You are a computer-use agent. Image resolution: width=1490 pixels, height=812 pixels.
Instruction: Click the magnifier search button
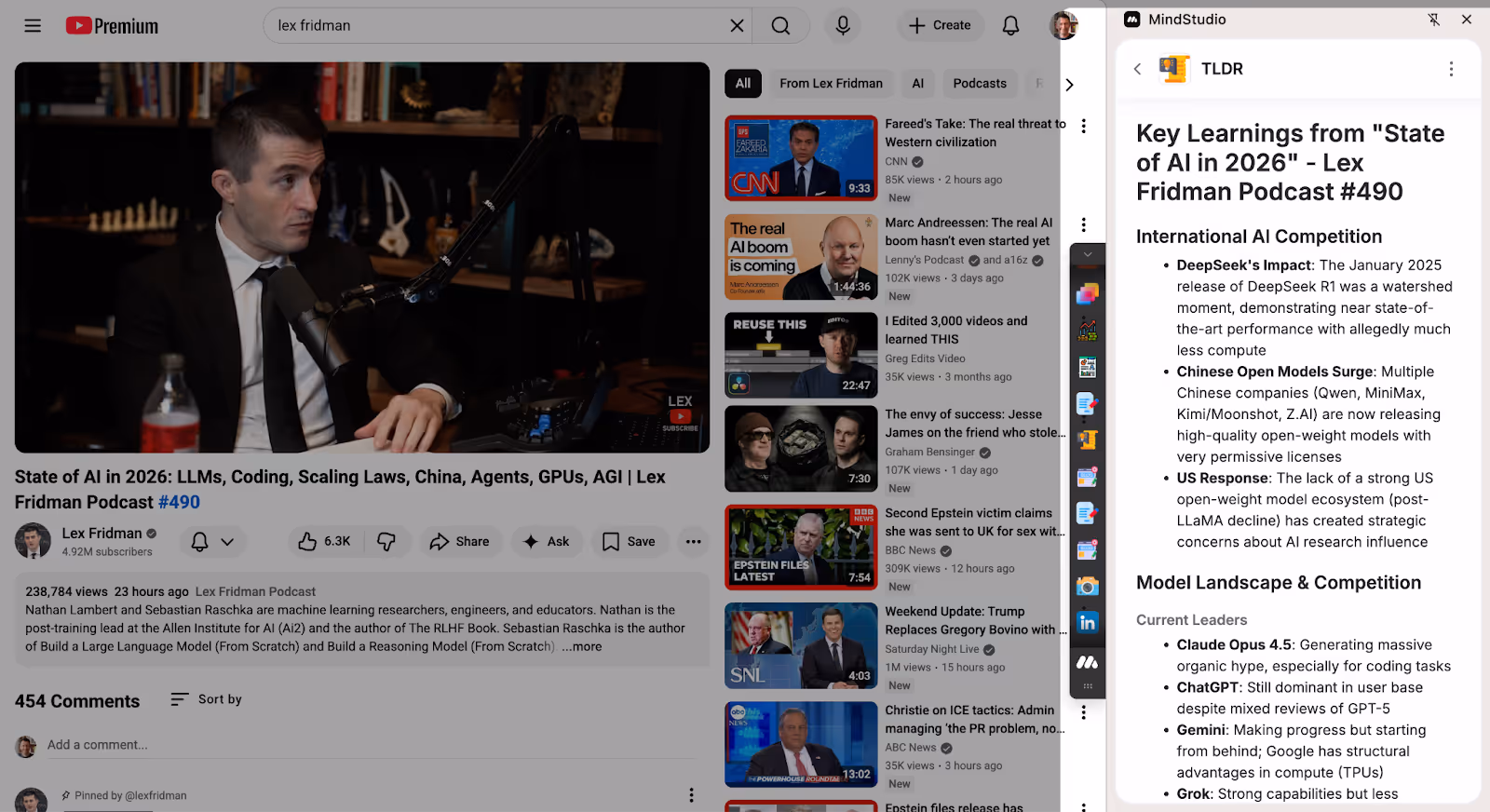pos(780,26)
